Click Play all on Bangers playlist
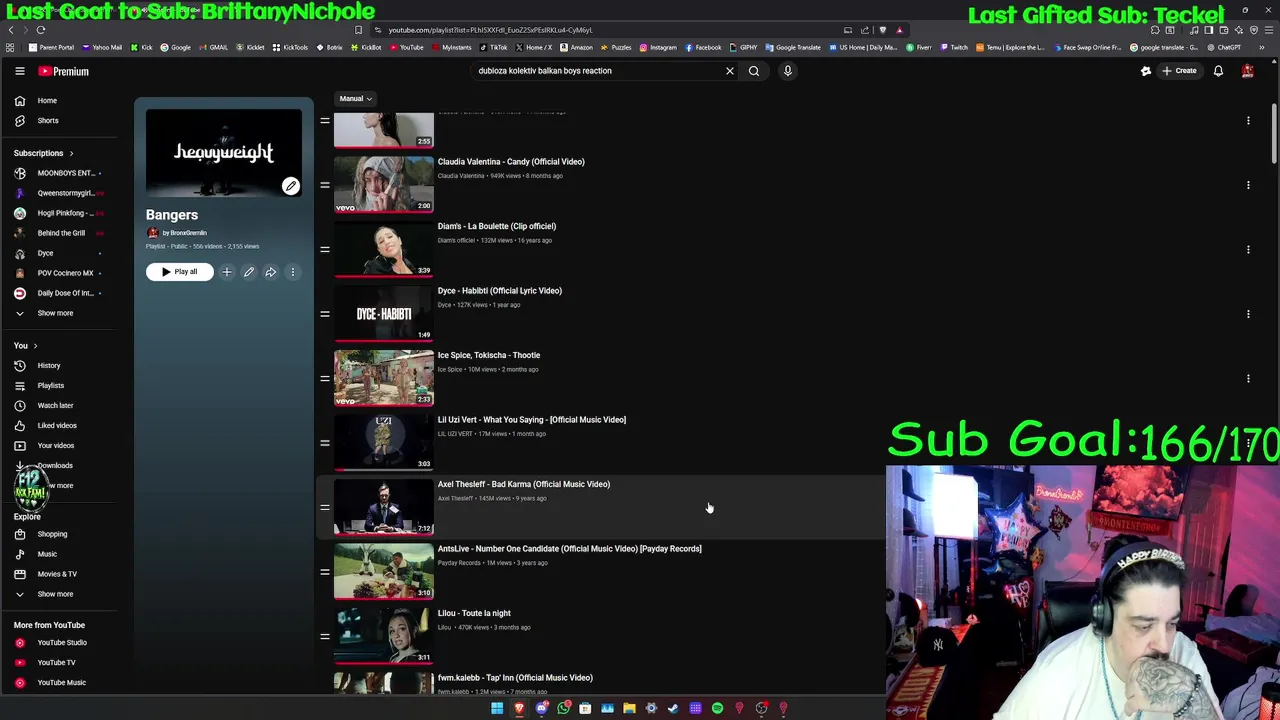Viewport: 1280px width, 720px height. coord(179,272)
